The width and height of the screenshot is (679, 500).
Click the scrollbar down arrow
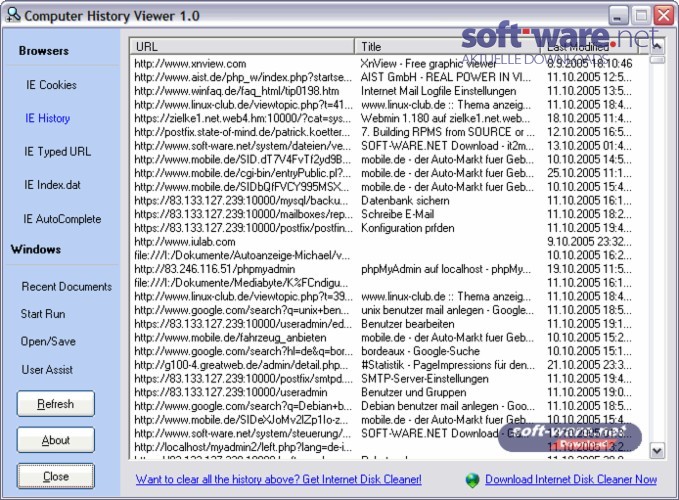(x=657, y=451)
